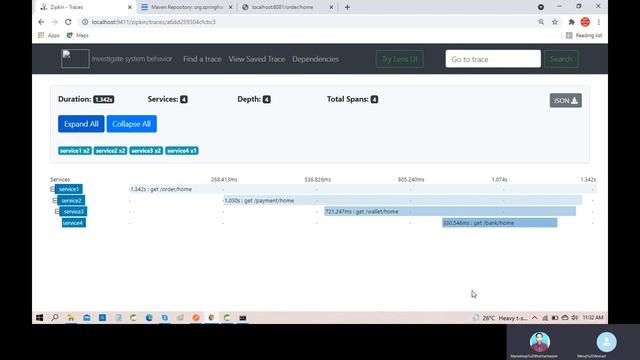Image resolution: width=640 pixels, height=360 pixels.
Task: Select the service1 x2 filter badge
Action: click(75, 151)
